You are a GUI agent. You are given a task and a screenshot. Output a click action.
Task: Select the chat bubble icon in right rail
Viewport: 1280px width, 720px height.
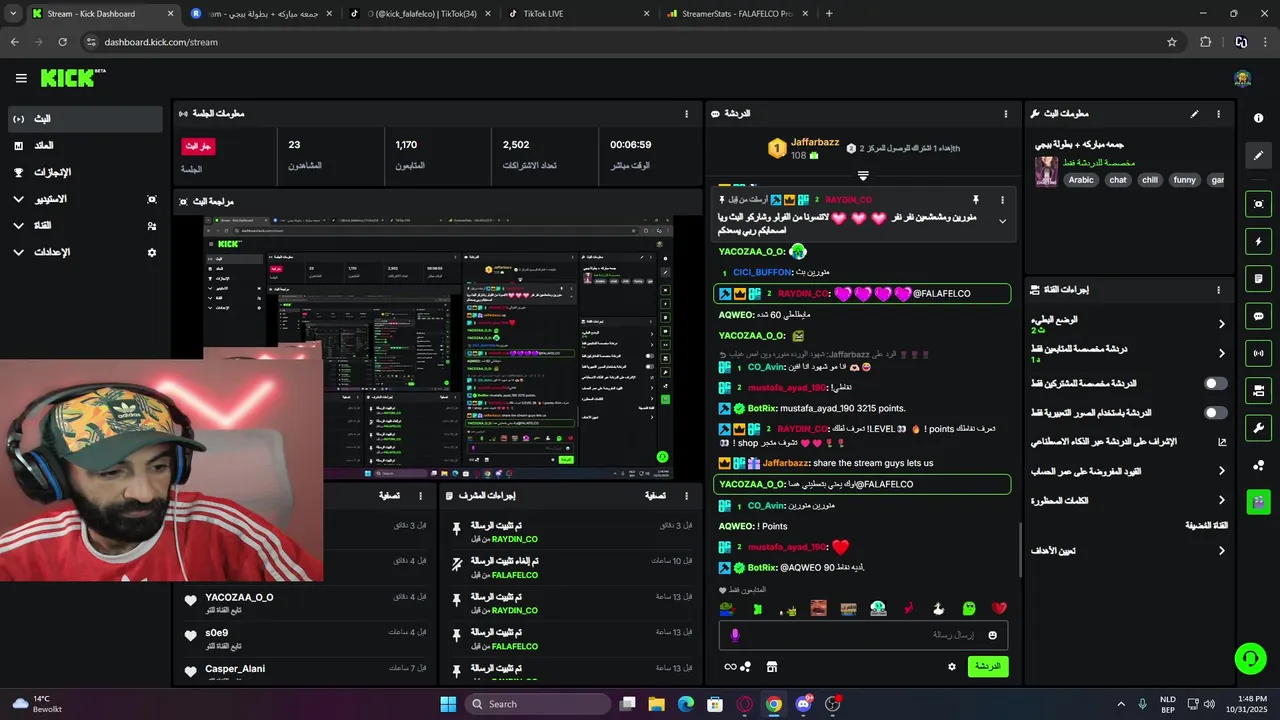point(1258,316)
